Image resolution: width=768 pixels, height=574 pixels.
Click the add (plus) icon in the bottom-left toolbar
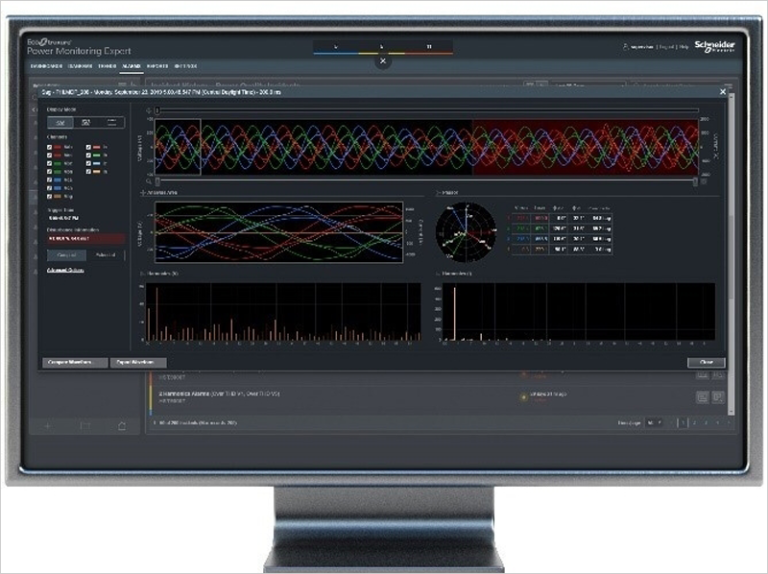tap(48, 427)
